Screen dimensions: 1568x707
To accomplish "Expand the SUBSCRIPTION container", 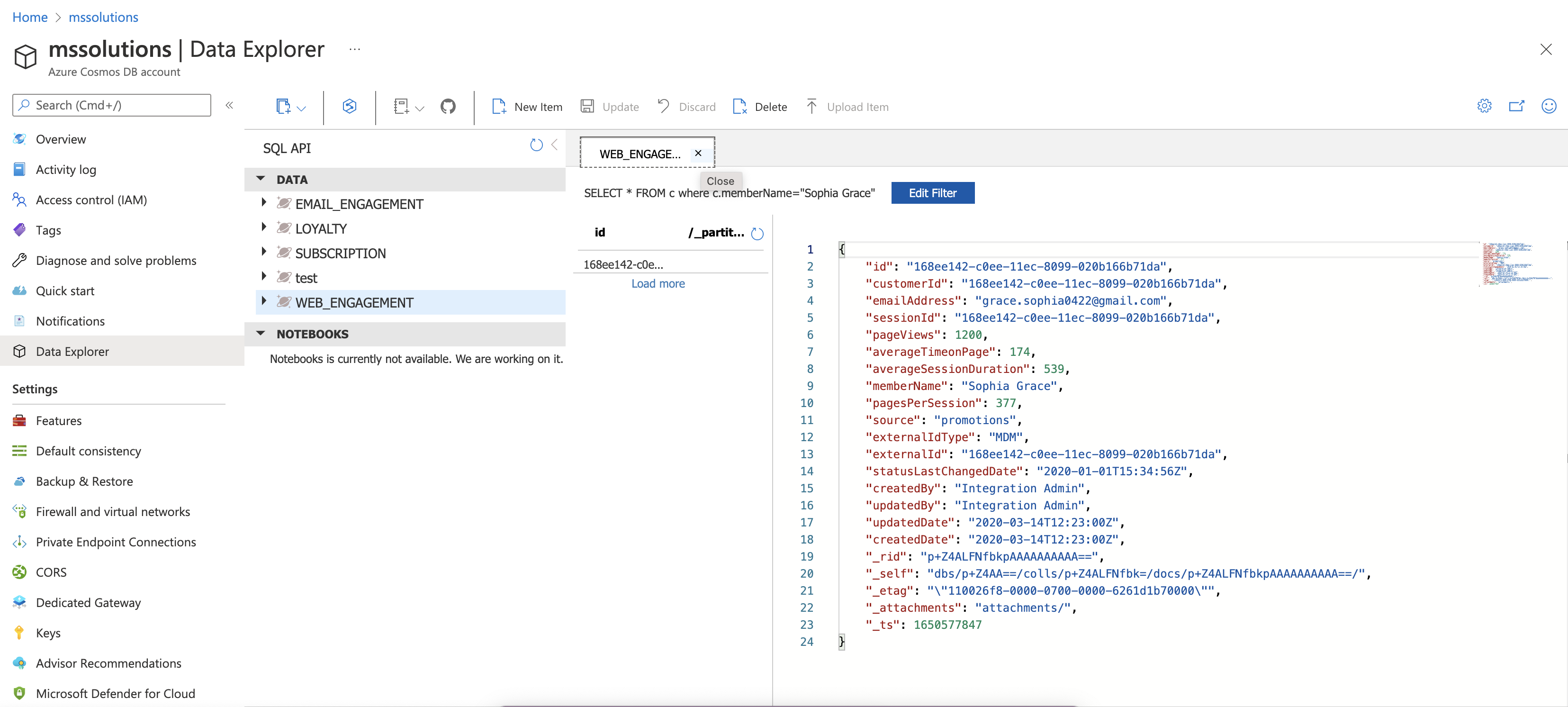I will coord(263,252).
